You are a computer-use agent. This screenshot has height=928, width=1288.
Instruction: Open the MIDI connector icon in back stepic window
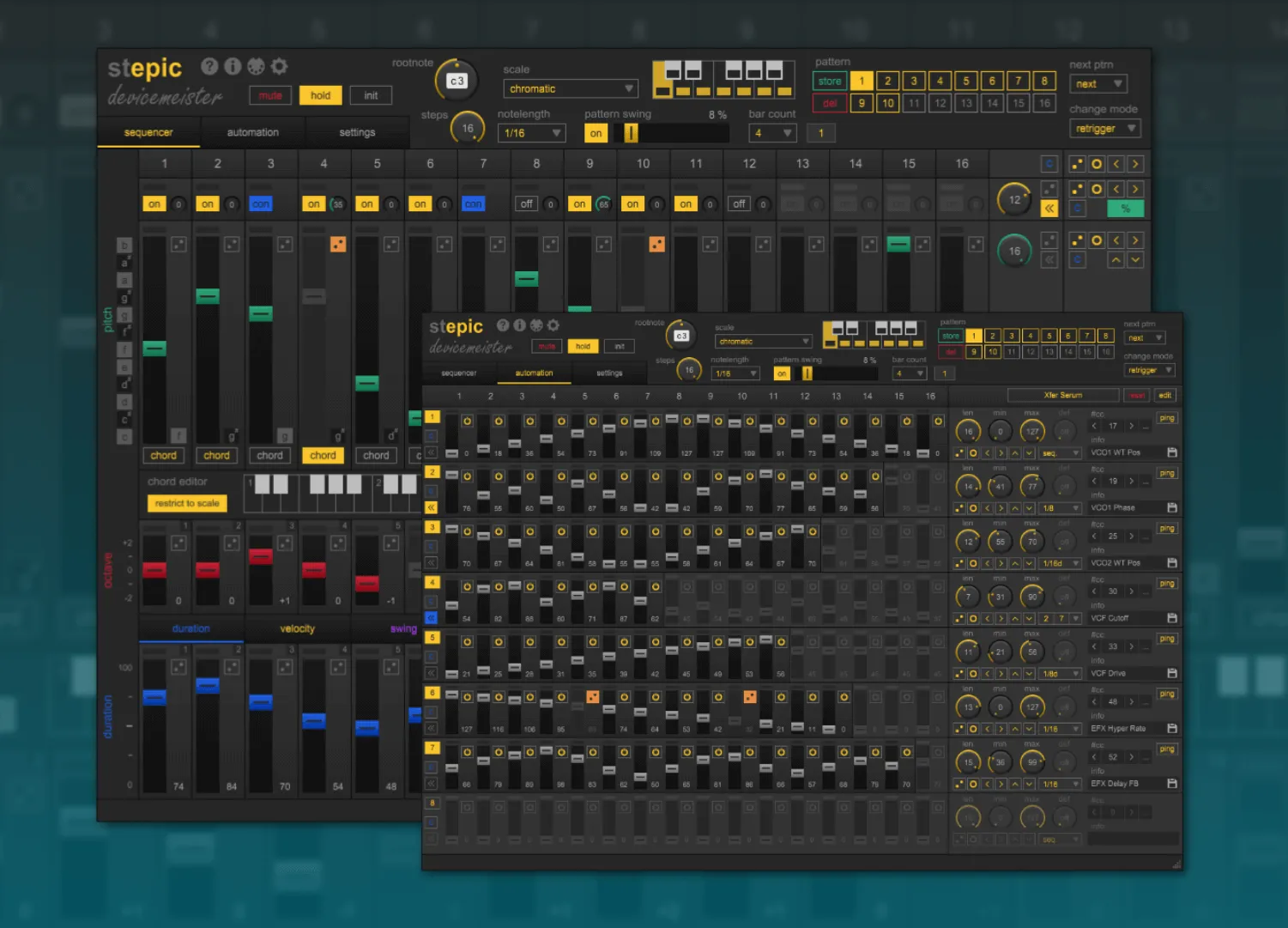(x=256, y=66)
